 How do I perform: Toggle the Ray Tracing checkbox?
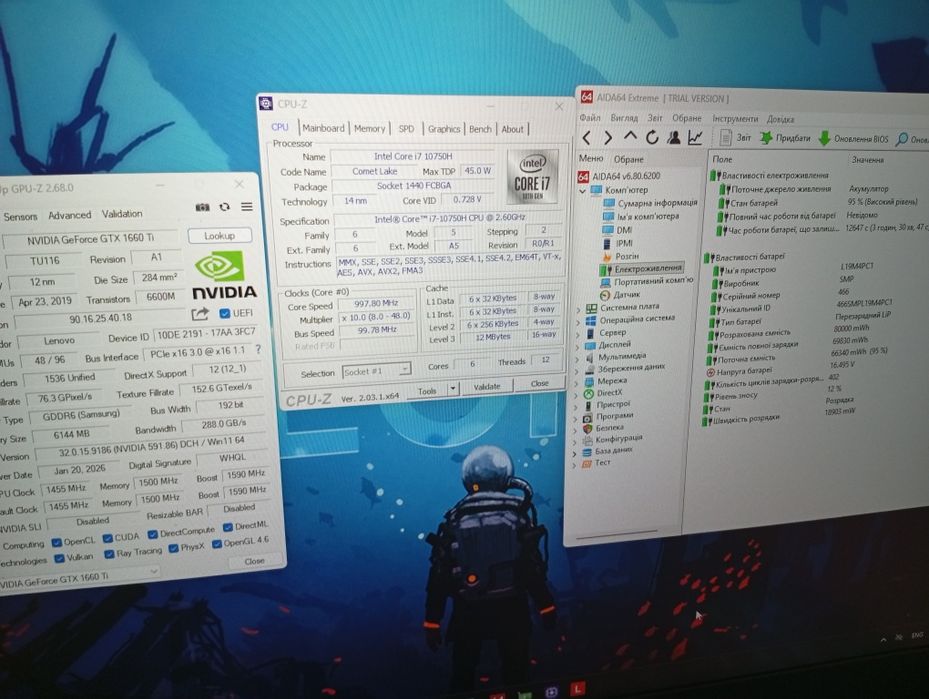click(x=109, y=554)
